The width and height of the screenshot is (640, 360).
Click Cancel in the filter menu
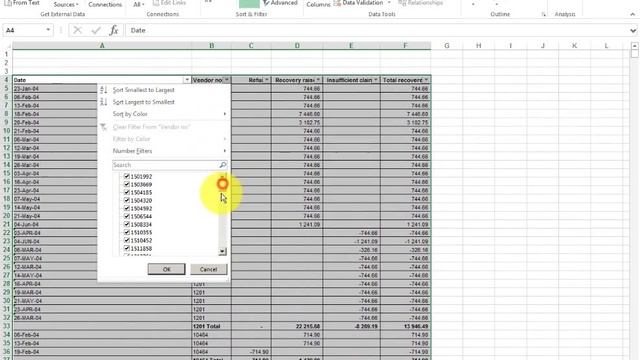coord(208,269)
